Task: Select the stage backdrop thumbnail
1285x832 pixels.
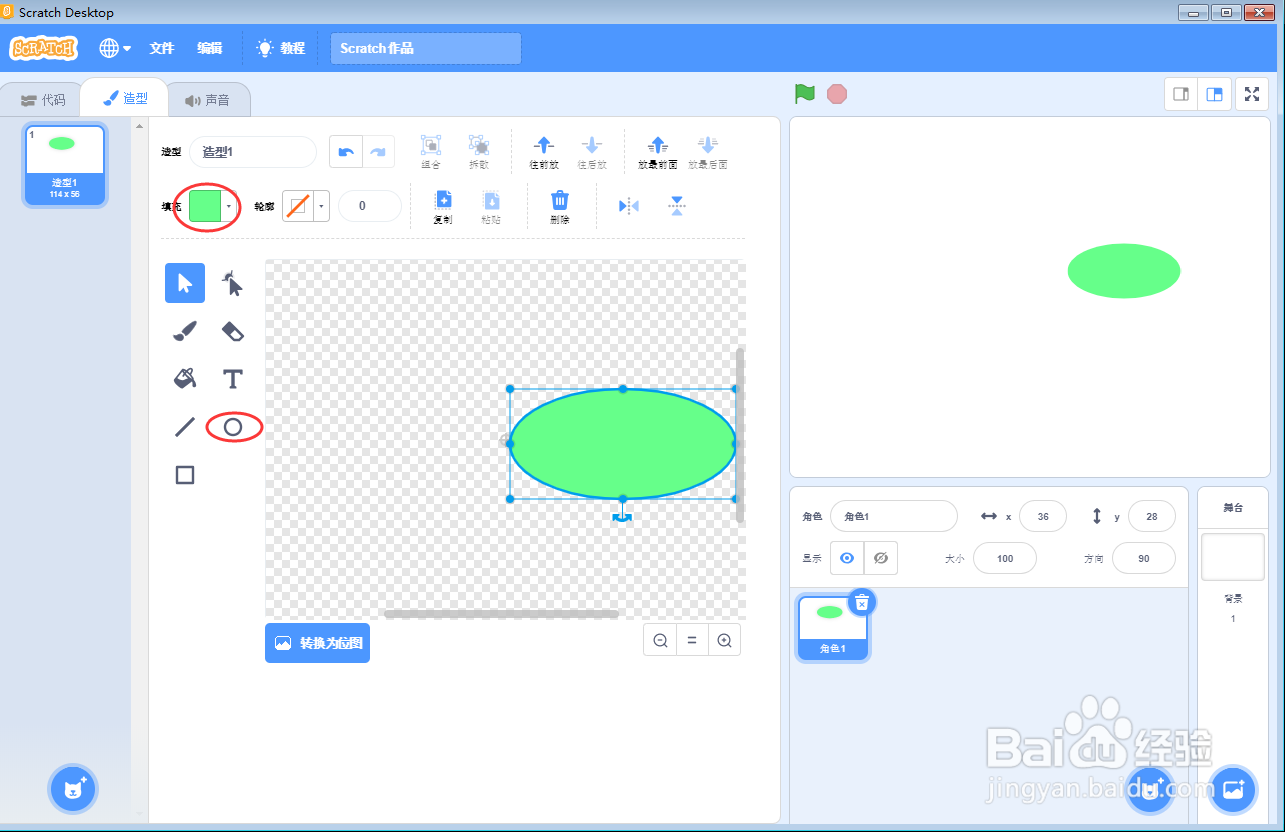Action: pyautogui.click(x=1233, y=557)
